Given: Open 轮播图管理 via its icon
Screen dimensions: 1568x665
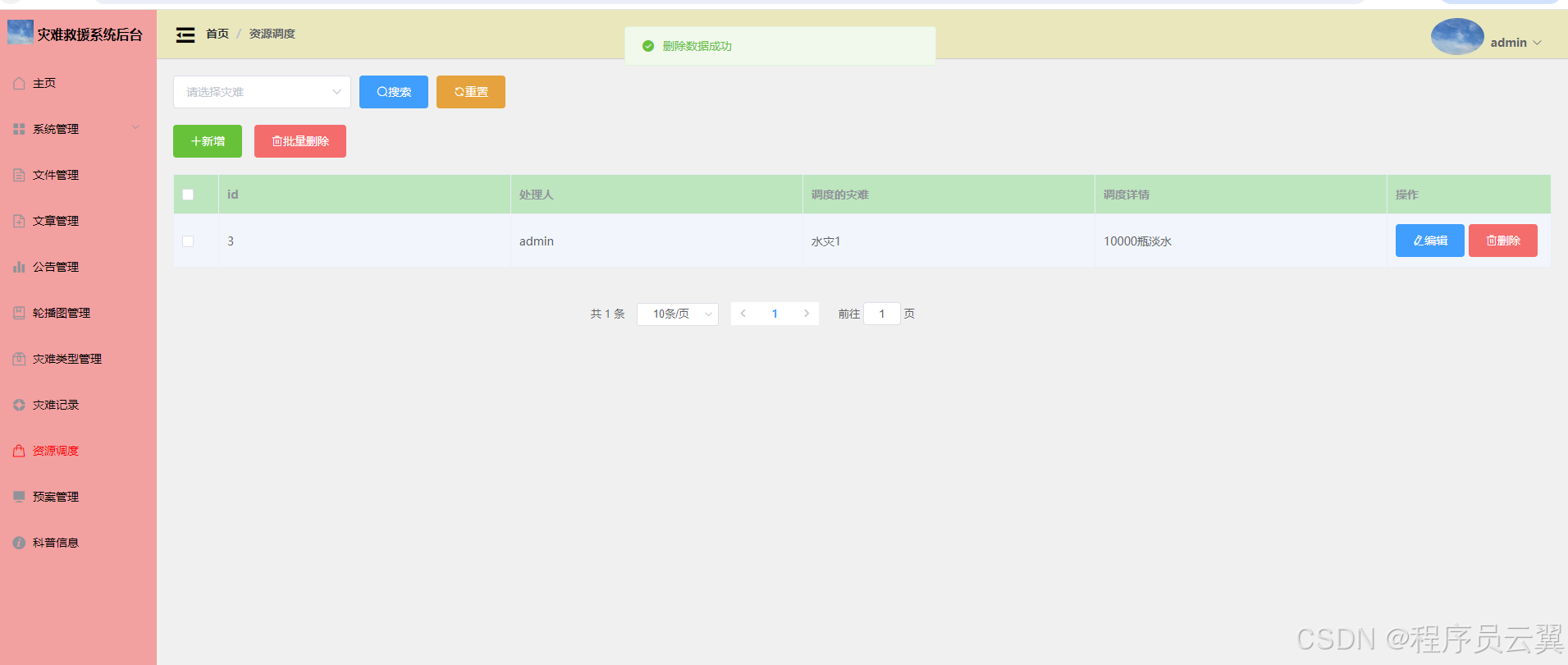Looking at the screenshot, I should click(19, 313).
